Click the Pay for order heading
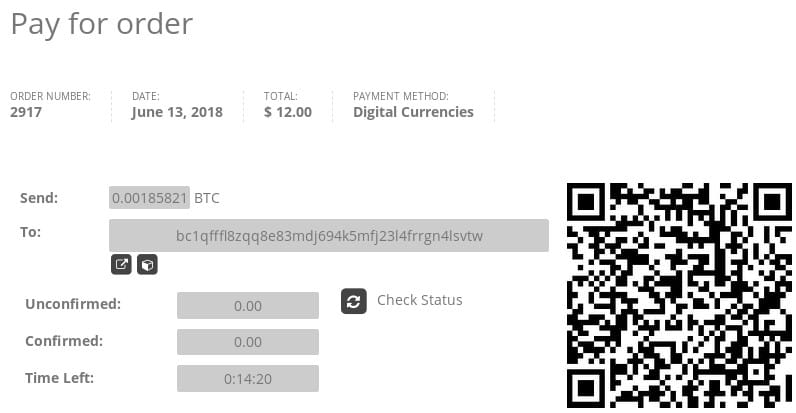The image size is (796, 413). coord(102,24)
